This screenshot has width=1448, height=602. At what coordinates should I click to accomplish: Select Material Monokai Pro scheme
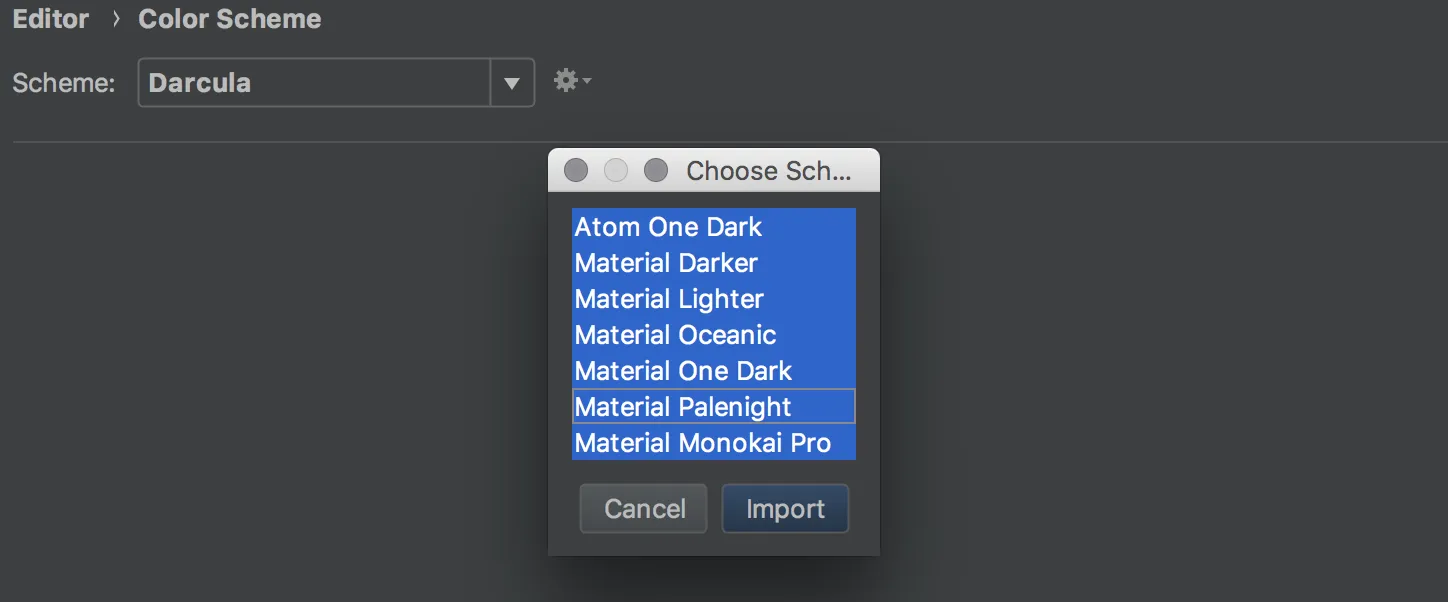pyautogui.click(x=702, y=443)
